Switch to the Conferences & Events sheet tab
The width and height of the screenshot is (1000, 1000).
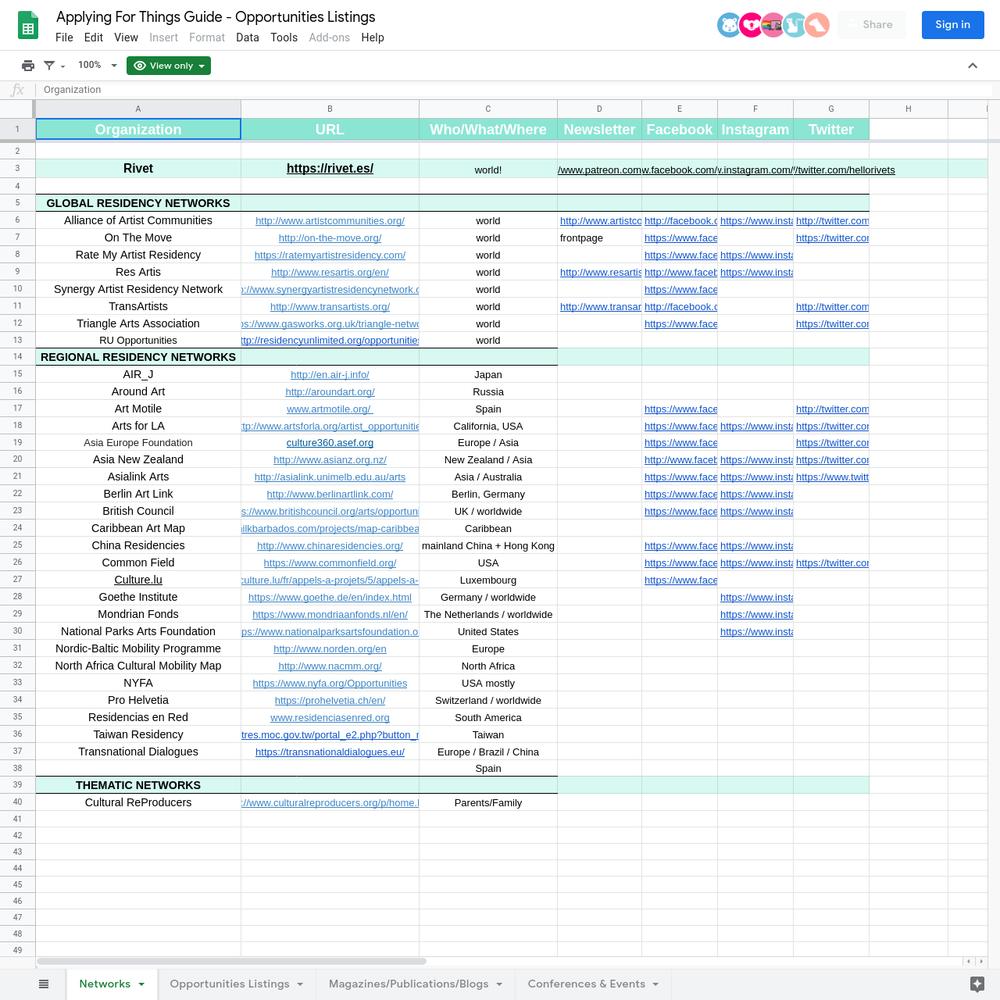click(586, 984)
